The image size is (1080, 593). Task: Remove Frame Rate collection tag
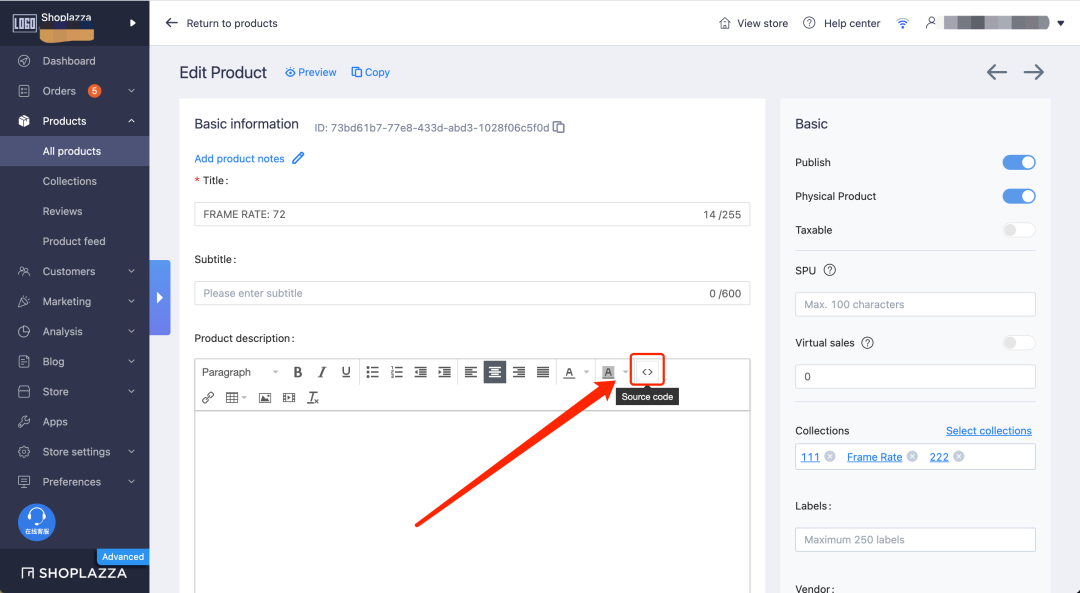point(912,457)
